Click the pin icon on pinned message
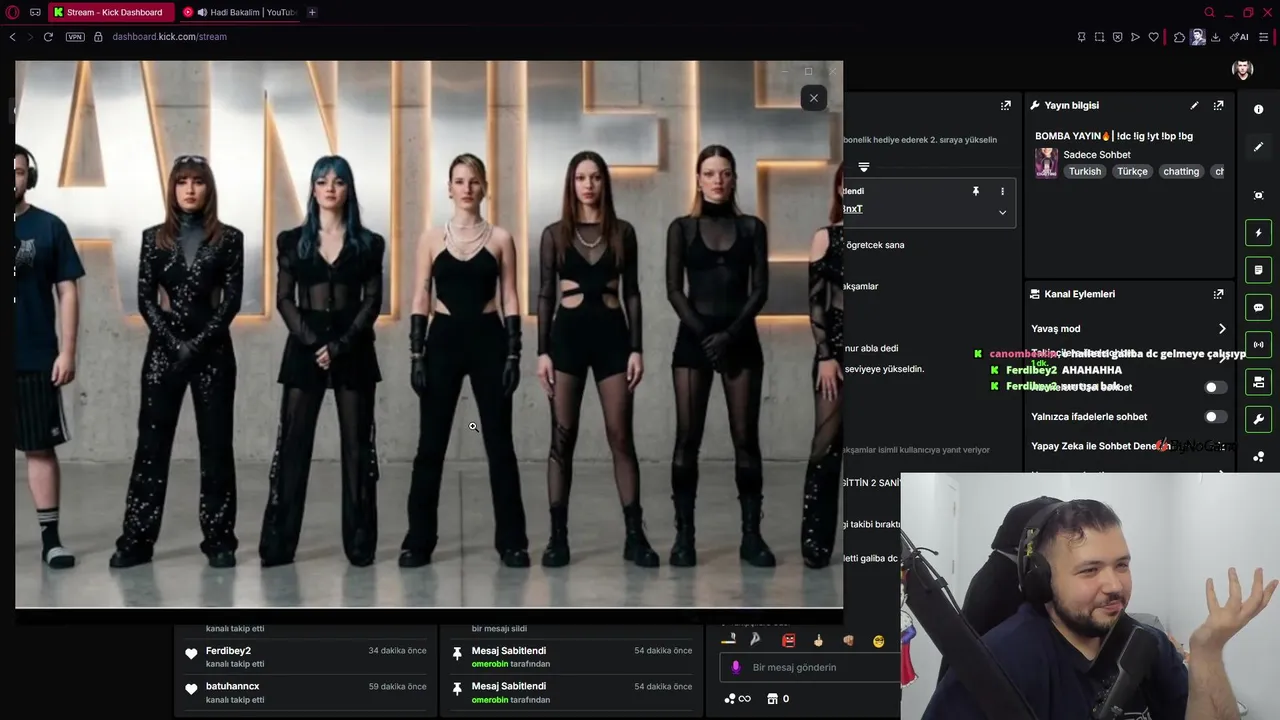1280x720 pixels. click(976, 191)
